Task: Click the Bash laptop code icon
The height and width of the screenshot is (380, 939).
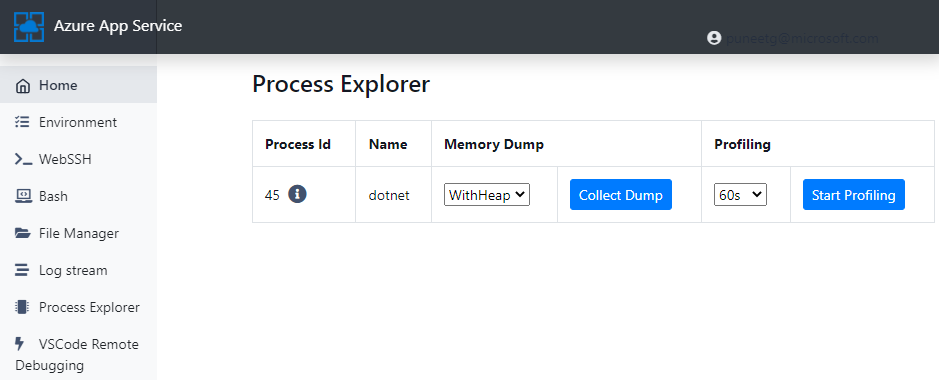Action: 22,196
